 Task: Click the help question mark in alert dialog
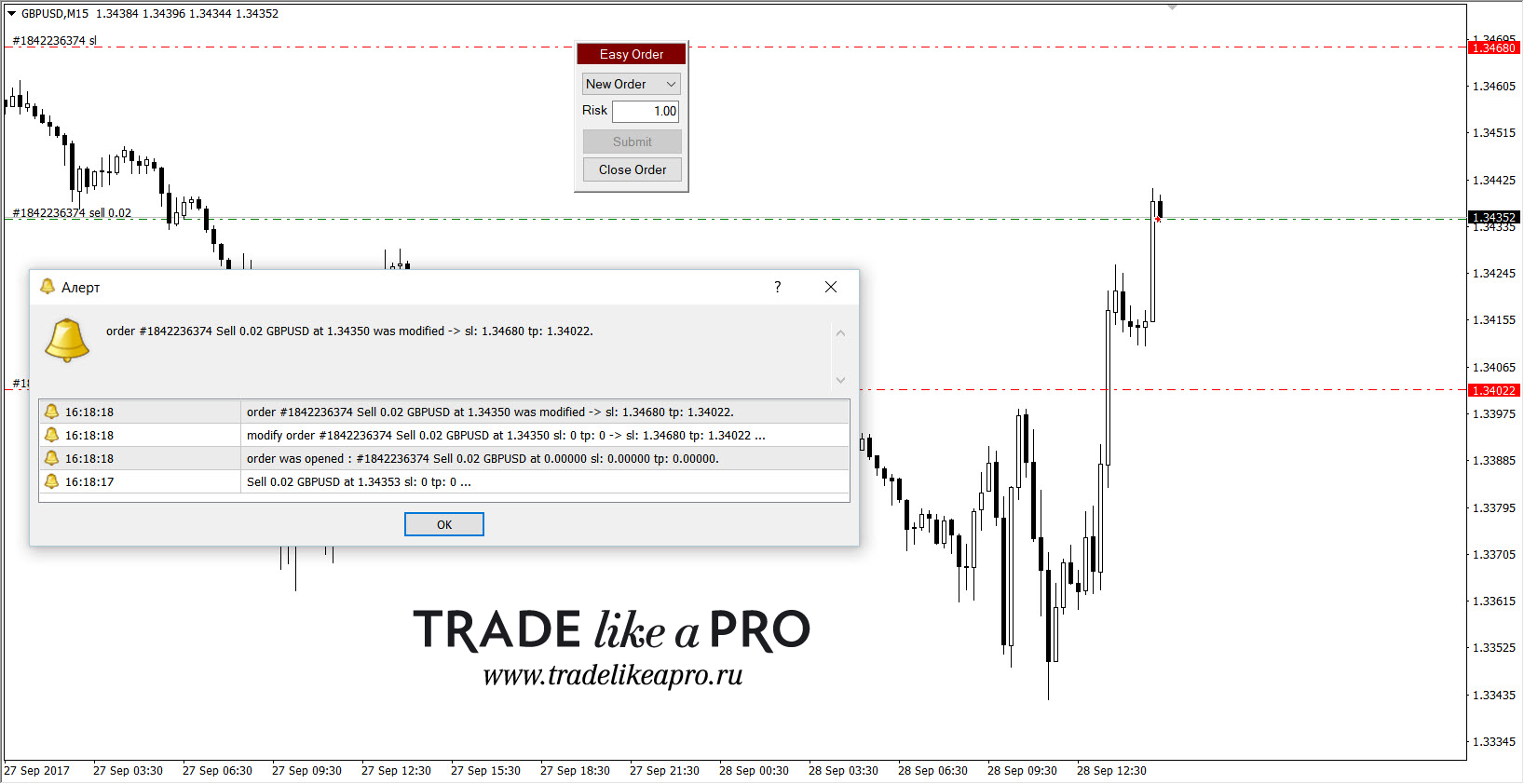click(778, 287)
